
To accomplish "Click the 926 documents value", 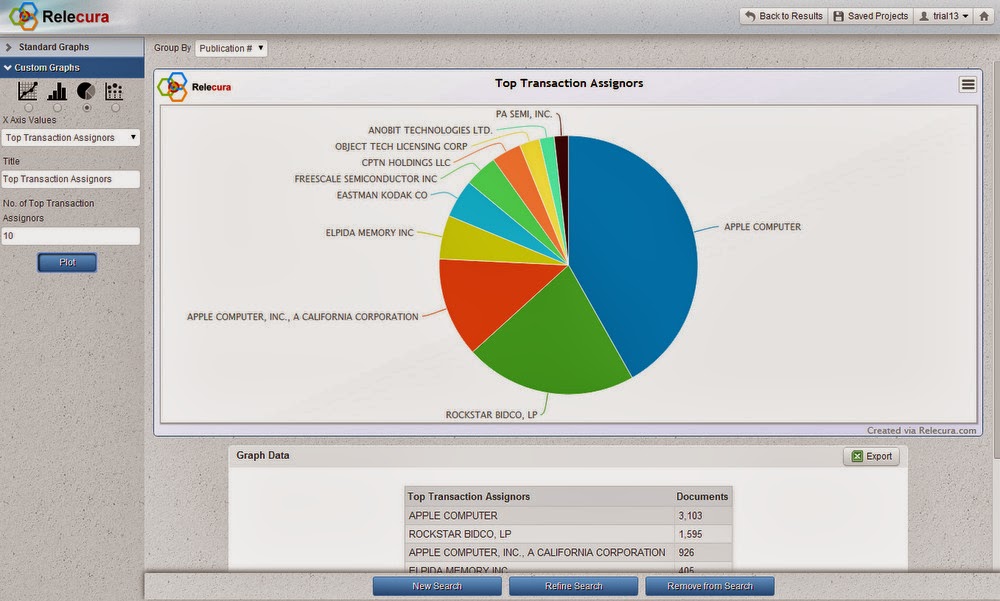I will [x=686, y=553].
